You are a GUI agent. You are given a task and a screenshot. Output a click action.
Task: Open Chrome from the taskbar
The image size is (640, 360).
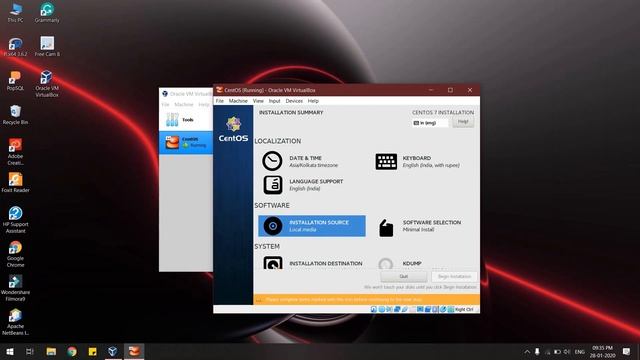(72, 351)
